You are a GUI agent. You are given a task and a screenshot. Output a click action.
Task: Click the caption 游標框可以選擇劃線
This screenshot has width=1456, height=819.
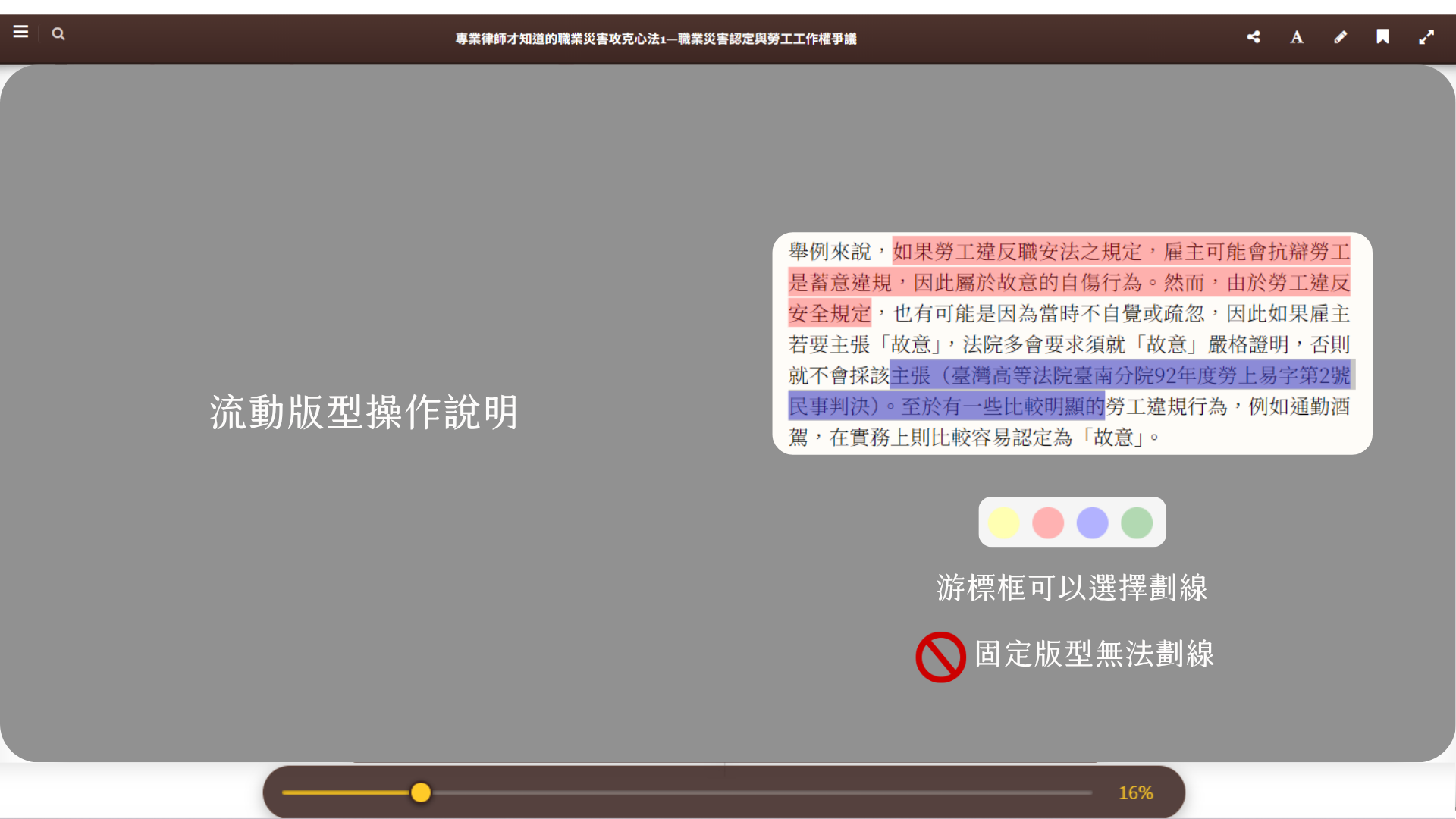pyautogui.click(x=1072, y=588)
